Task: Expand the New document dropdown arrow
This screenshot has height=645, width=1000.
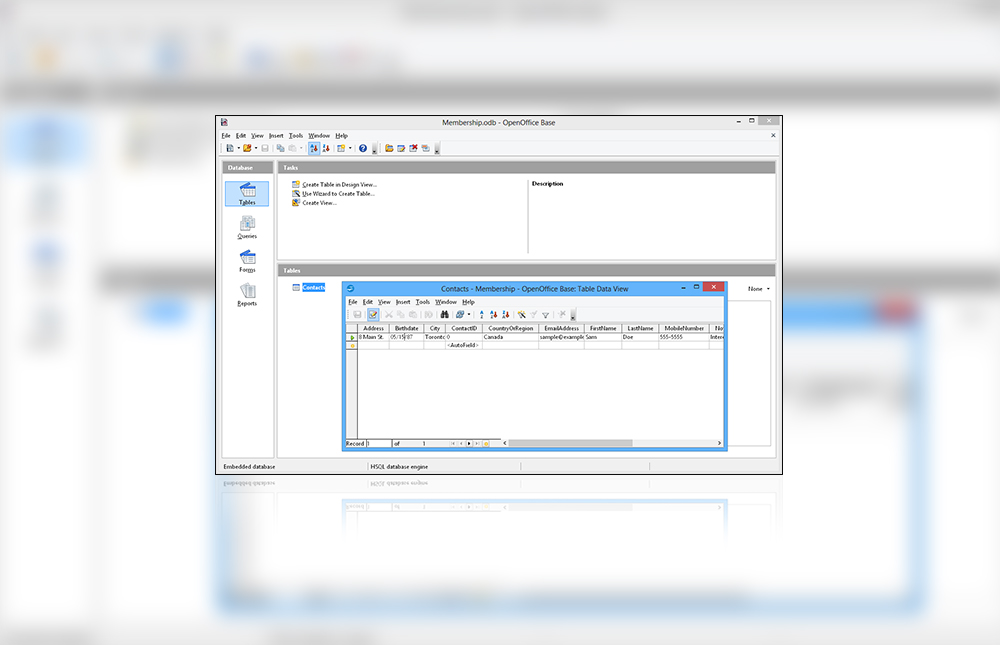Action: coord(239,148)
